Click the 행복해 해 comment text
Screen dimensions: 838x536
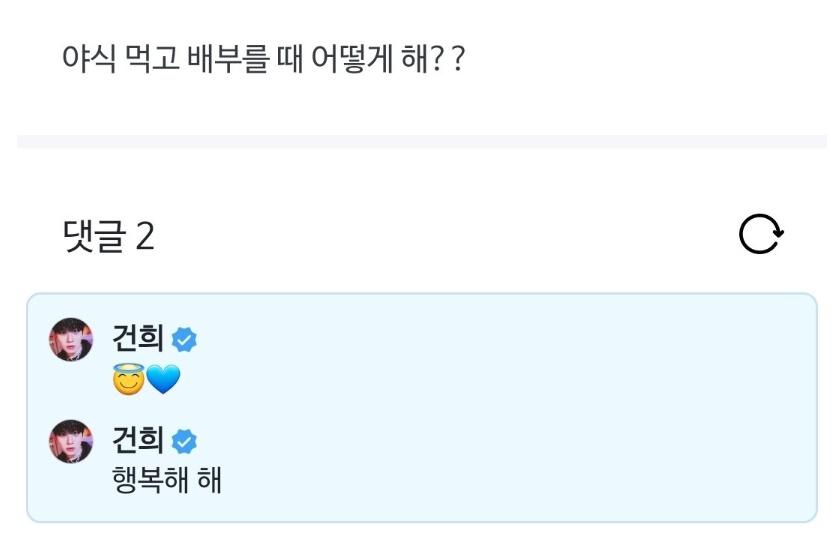(x=167, y=480)
